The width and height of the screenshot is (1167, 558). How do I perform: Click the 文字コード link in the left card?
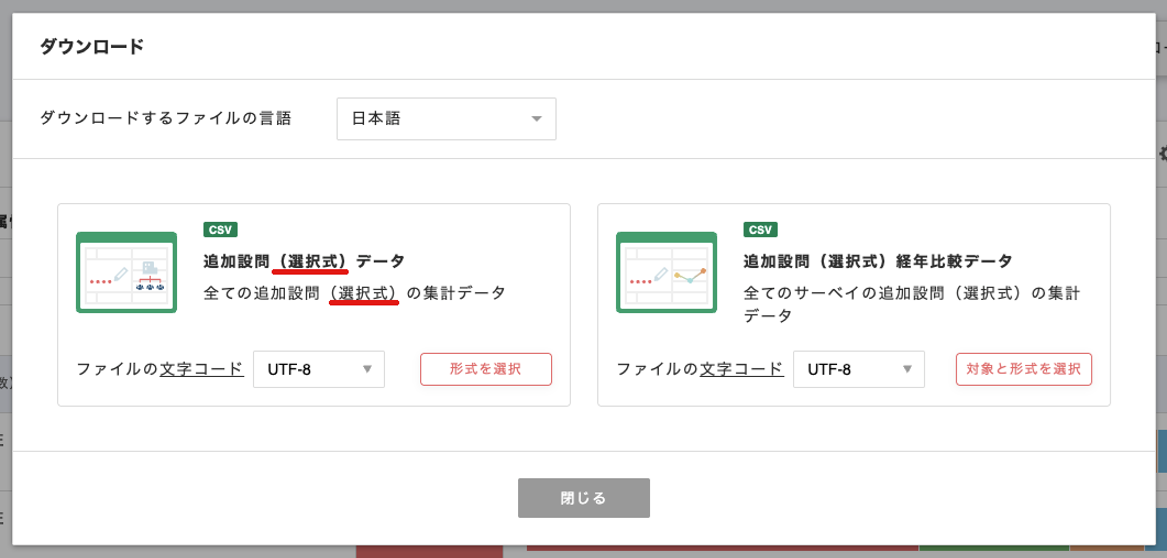pos(201,369)
